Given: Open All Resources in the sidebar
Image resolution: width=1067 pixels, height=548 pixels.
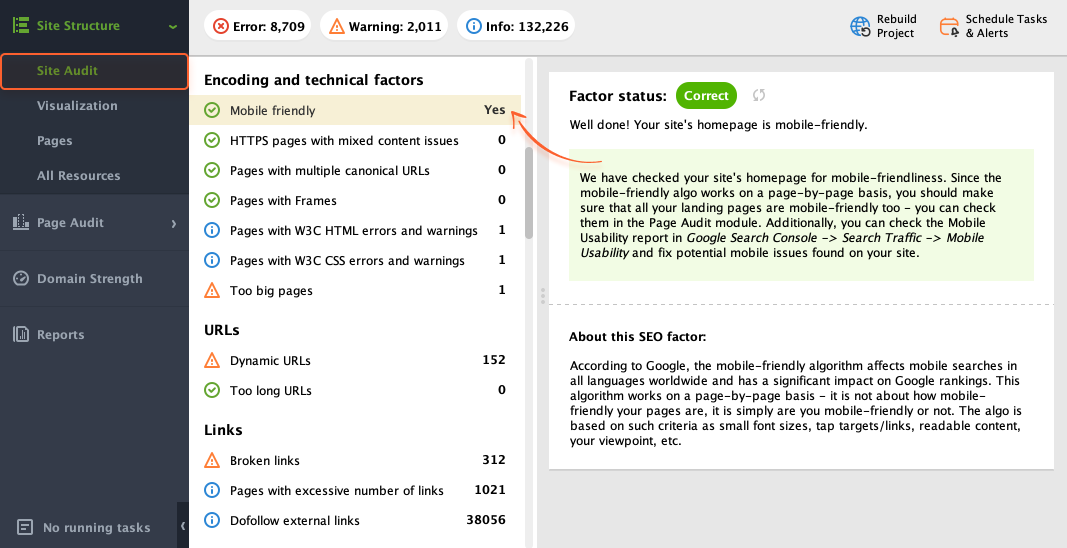Looking at the screenshot, I should (x=78, y=176).
